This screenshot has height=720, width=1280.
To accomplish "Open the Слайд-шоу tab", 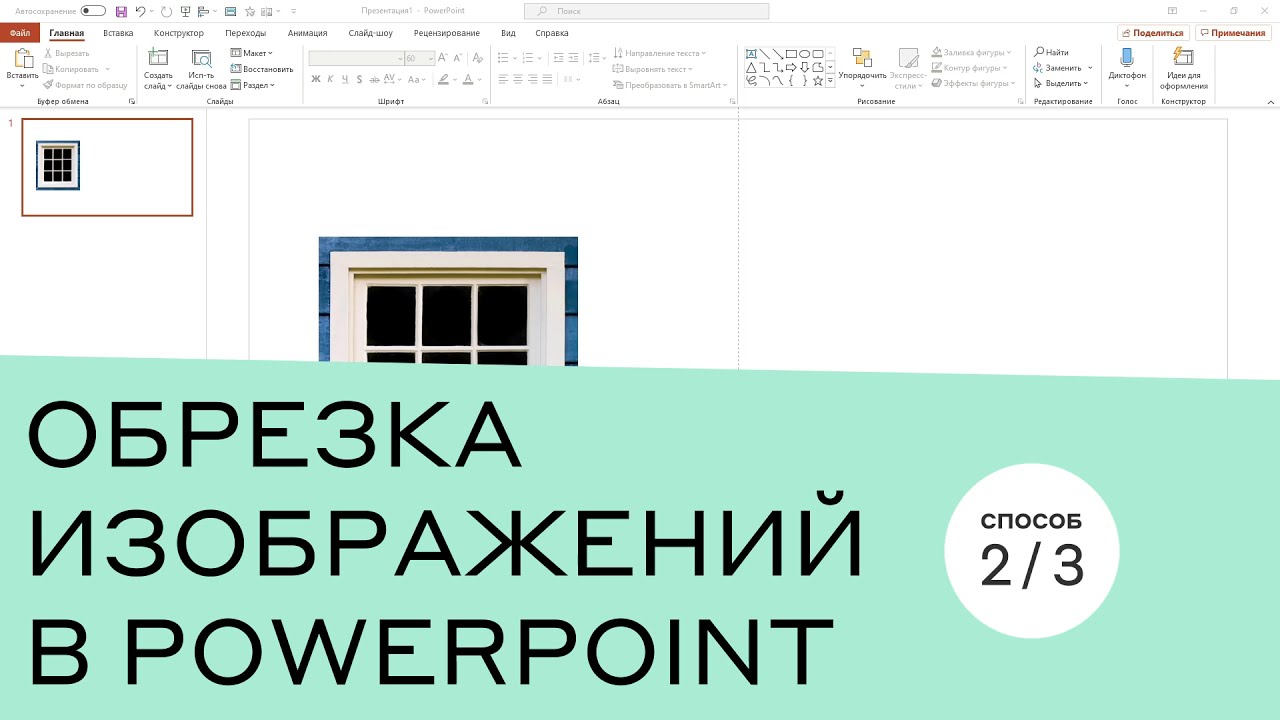I will [370, 33].
